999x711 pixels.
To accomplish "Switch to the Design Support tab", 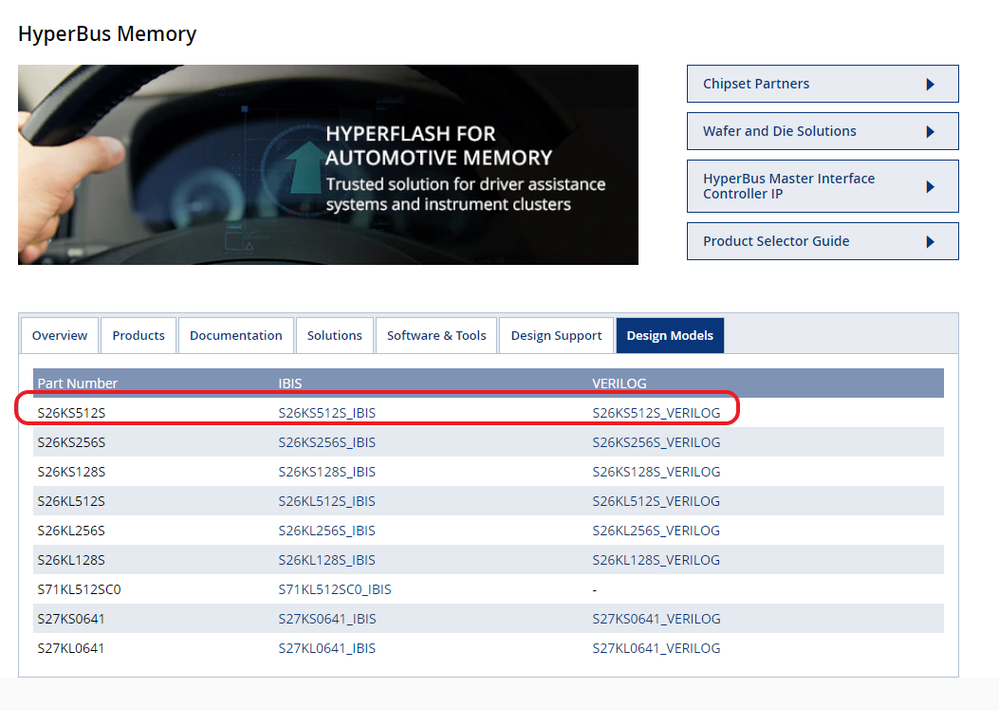I will (x=556, y=335).
